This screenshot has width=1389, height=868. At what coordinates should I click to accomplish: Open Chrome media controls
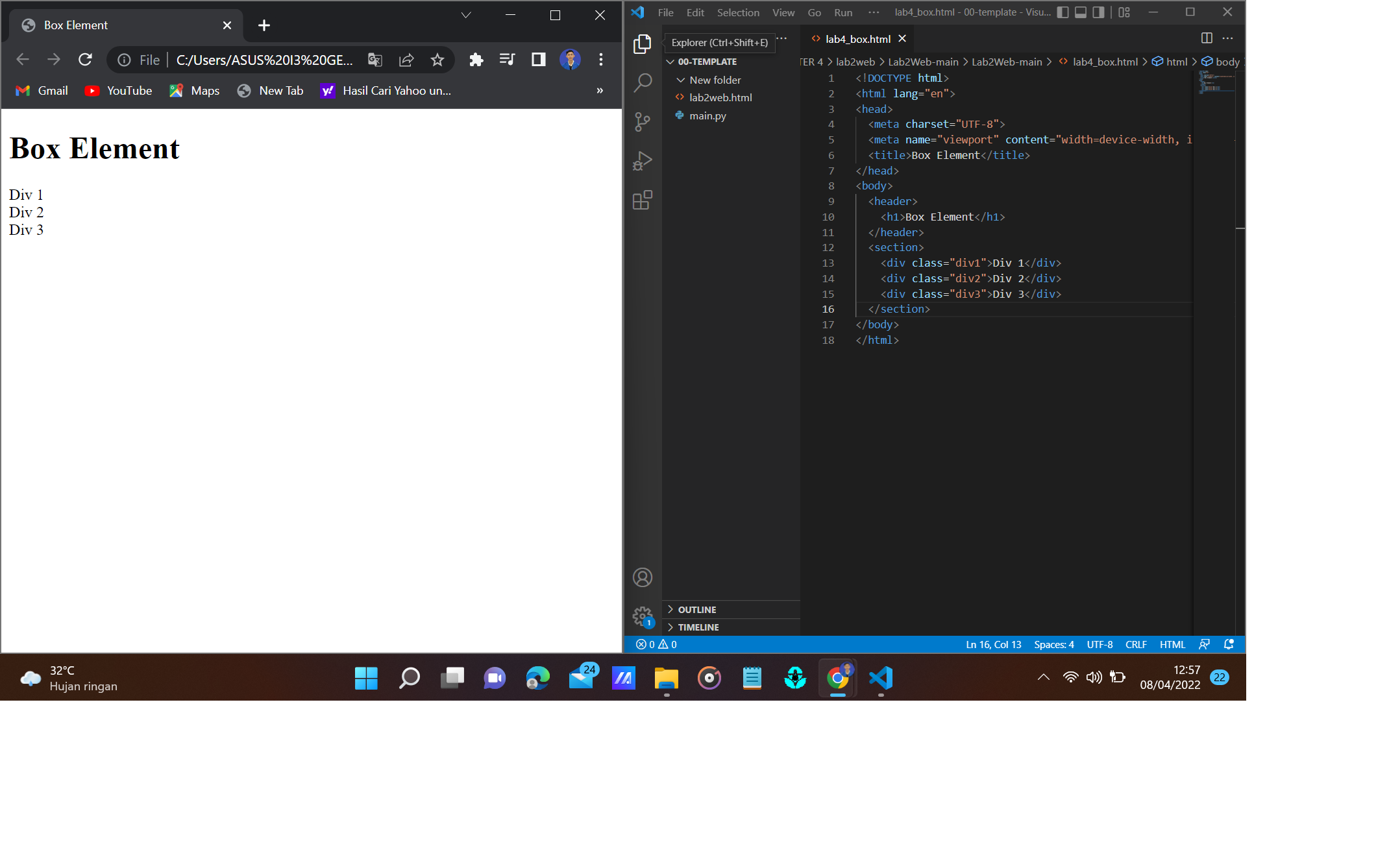[508, 60]
